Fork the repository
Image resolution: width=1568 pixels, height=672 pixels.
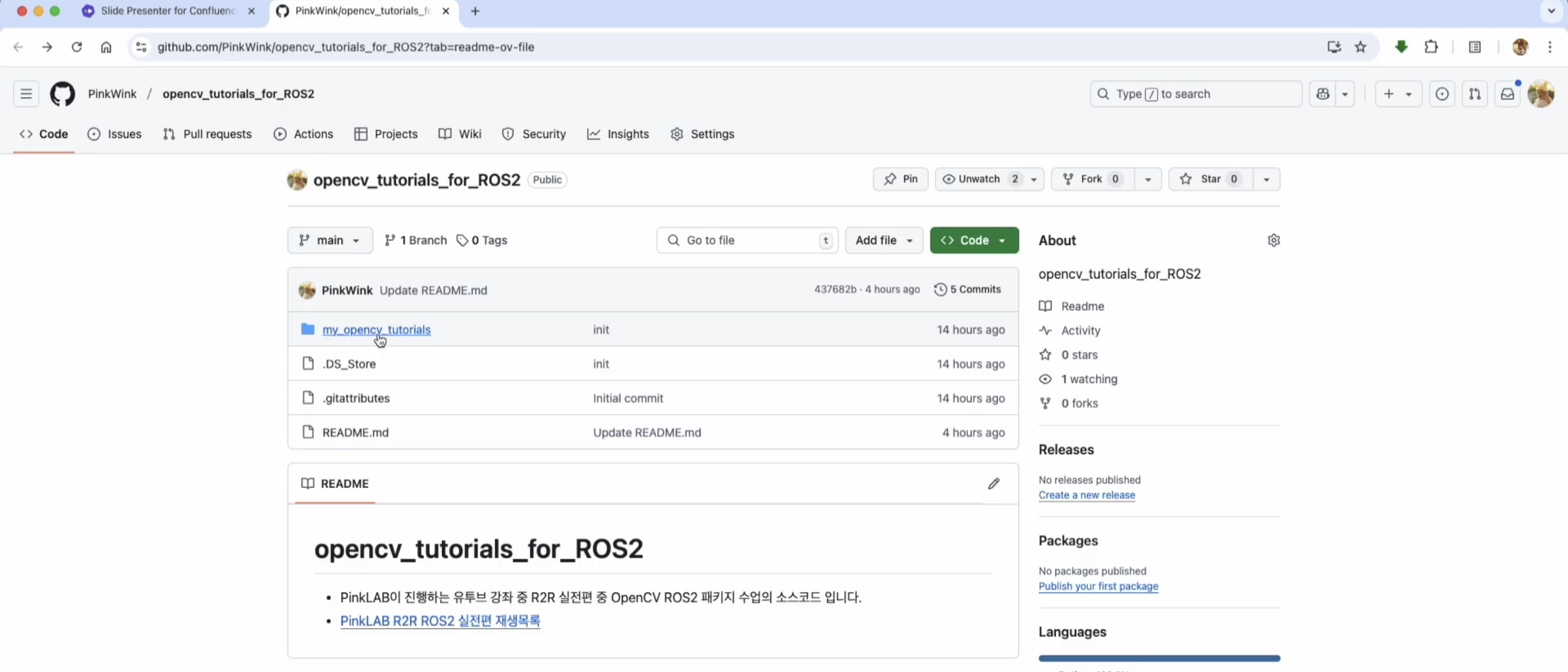pos(1093,179)
